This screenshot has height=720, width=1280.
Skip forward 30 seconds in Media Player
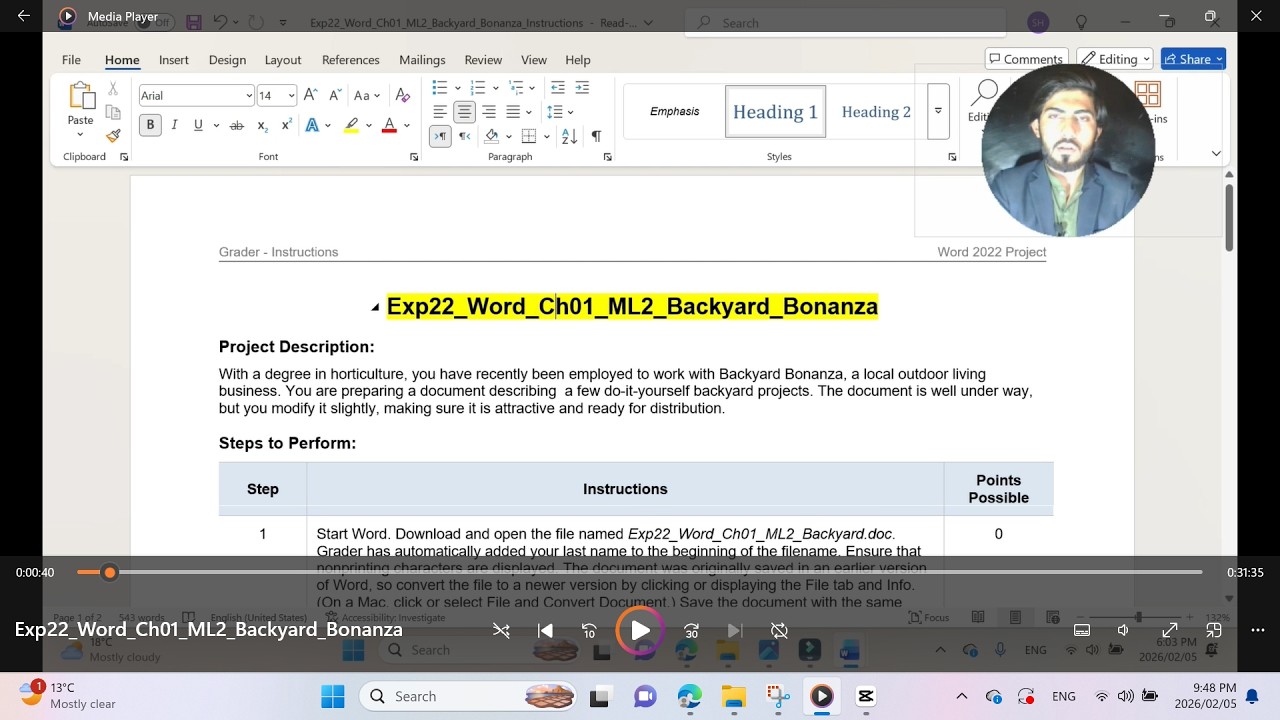(x=691, y=630)
